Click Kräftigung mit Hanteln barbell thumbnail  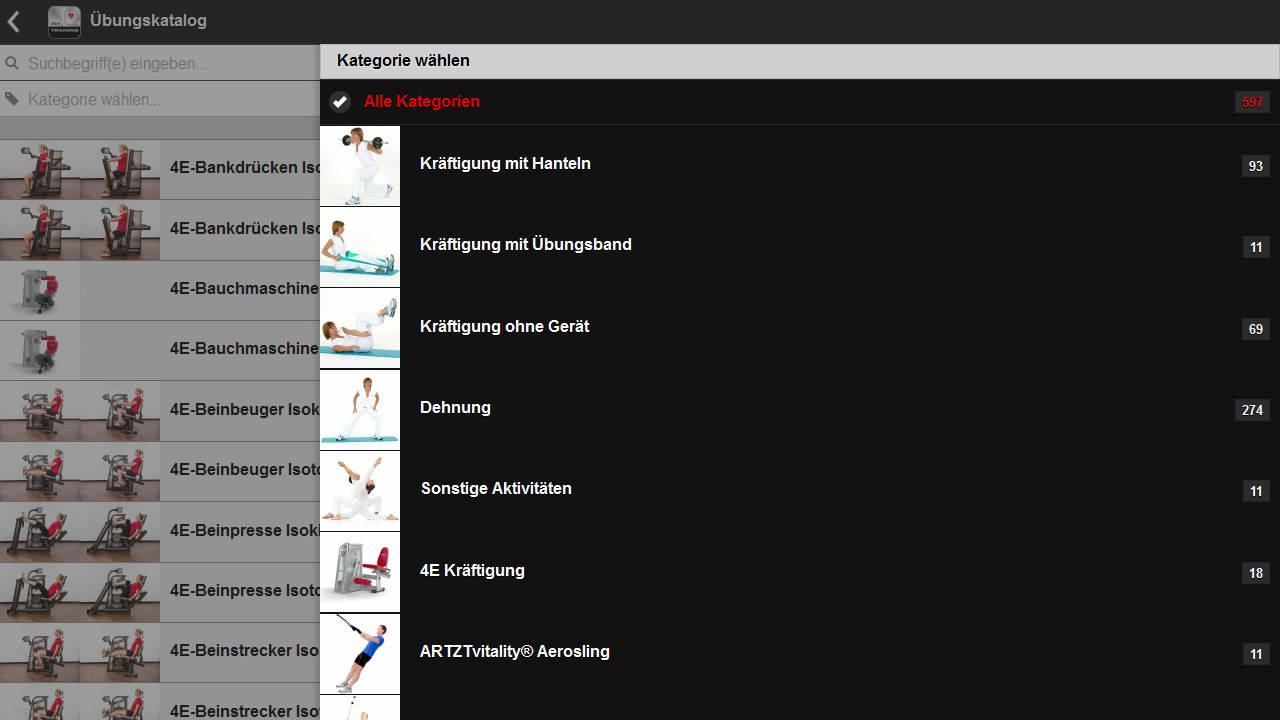360,166
